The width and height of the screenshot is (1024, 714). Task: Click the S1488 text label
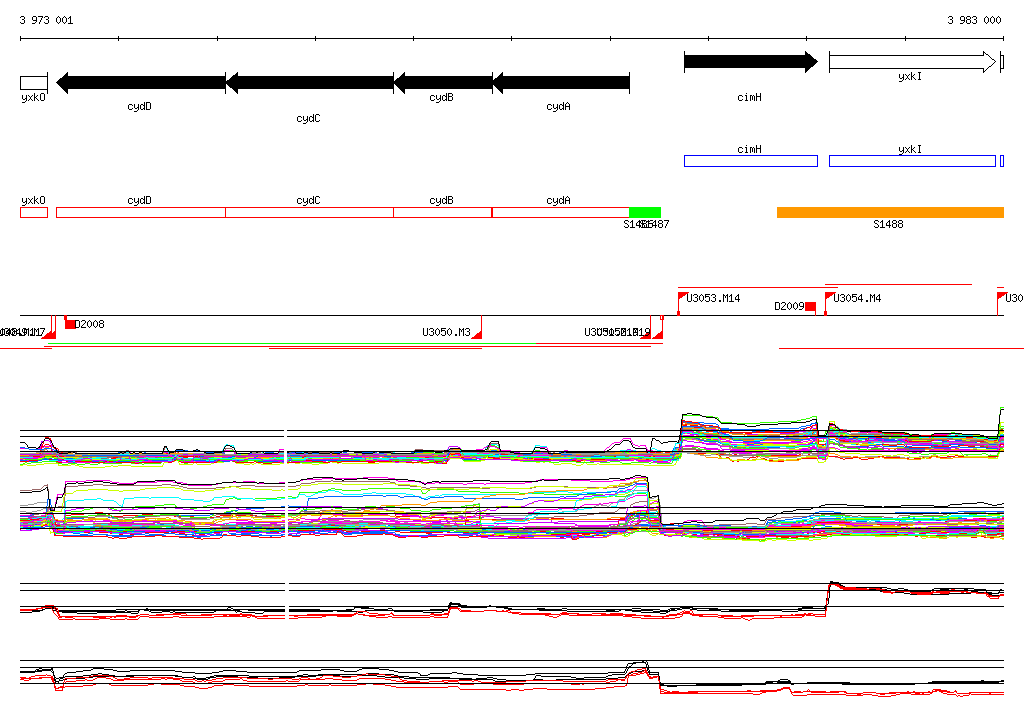[x=888, y=225]
